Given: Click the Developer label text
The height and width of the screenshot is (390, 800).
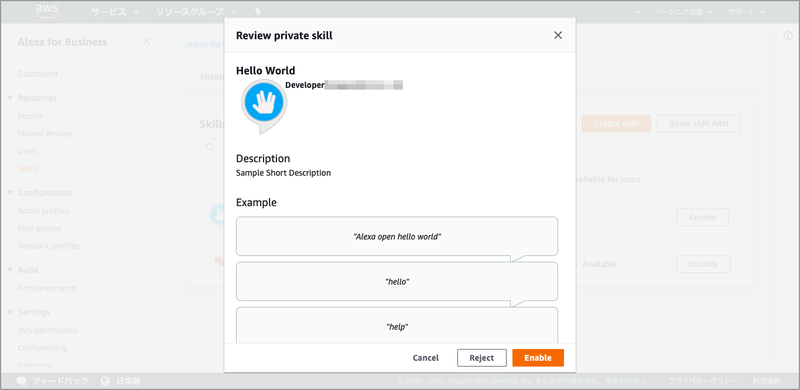Looking at the screenshot, I should point(305,85).
